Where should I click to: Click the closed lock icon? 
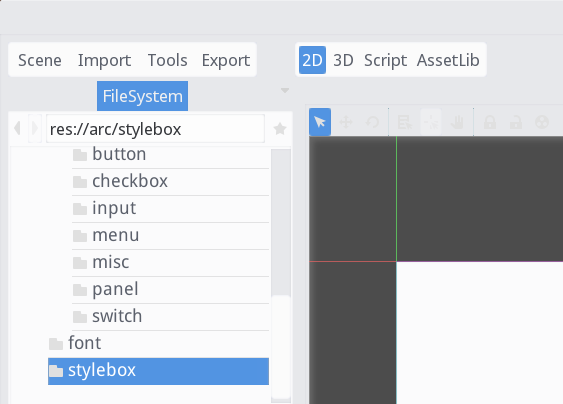(490, 122)
